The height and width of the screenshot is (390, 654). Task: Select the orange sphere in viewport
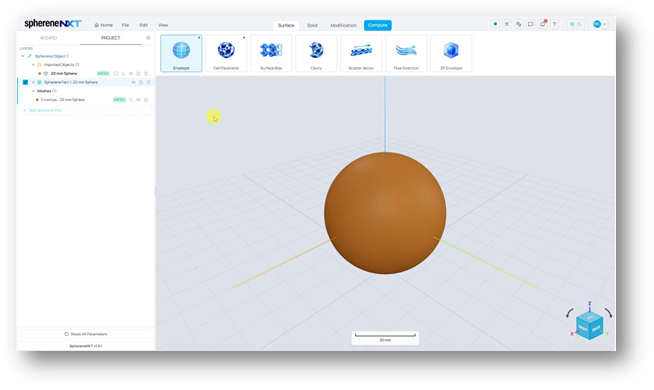385,213
